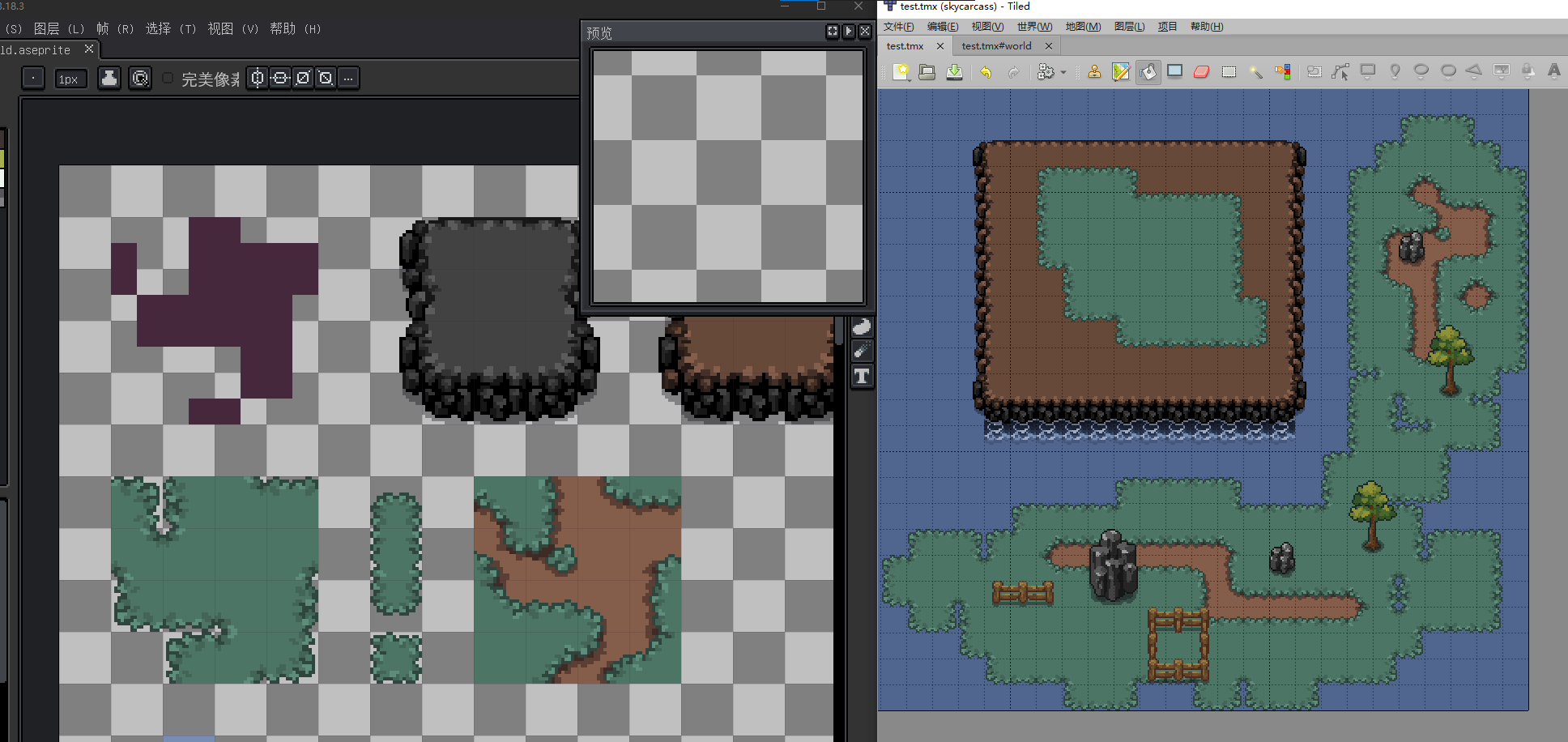
Task: Play animation in the 预览 preview window
Action: [x=849, y=32]
